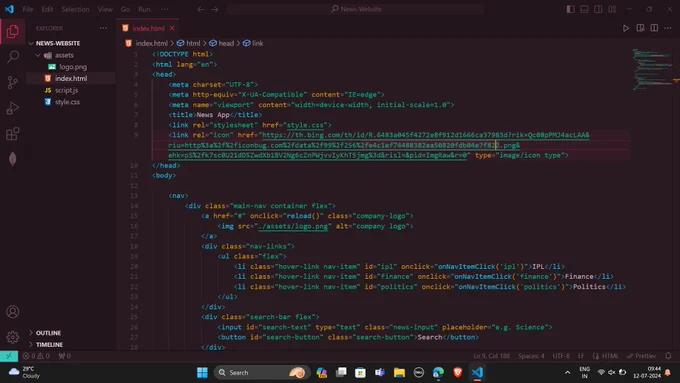Open the File menu
Image resolution: width=680 pixels, height=383 pixels.
pyautogui.click(x=28, y=9)
